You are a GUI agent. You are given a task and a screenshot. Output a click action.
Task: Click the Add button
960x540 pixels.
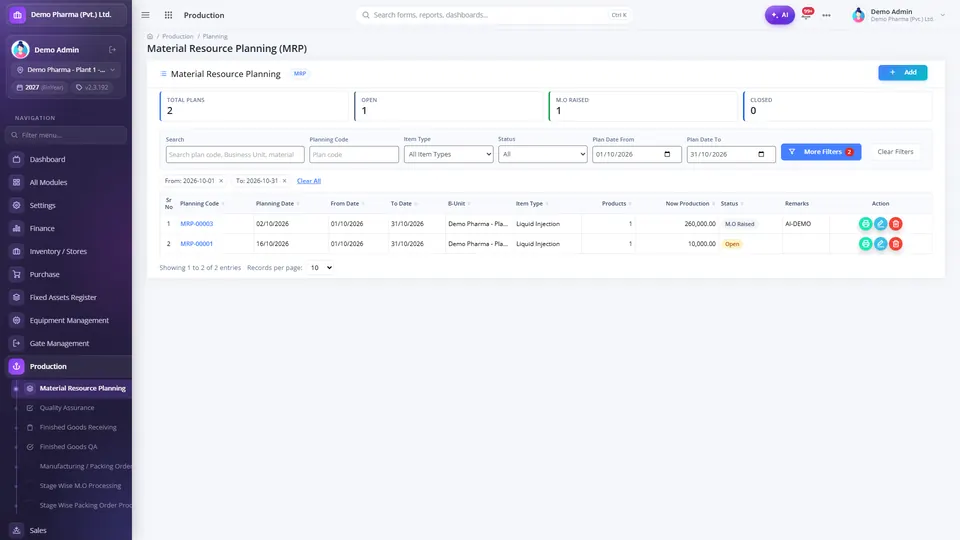pyautogui.click(x=902, y=72)
